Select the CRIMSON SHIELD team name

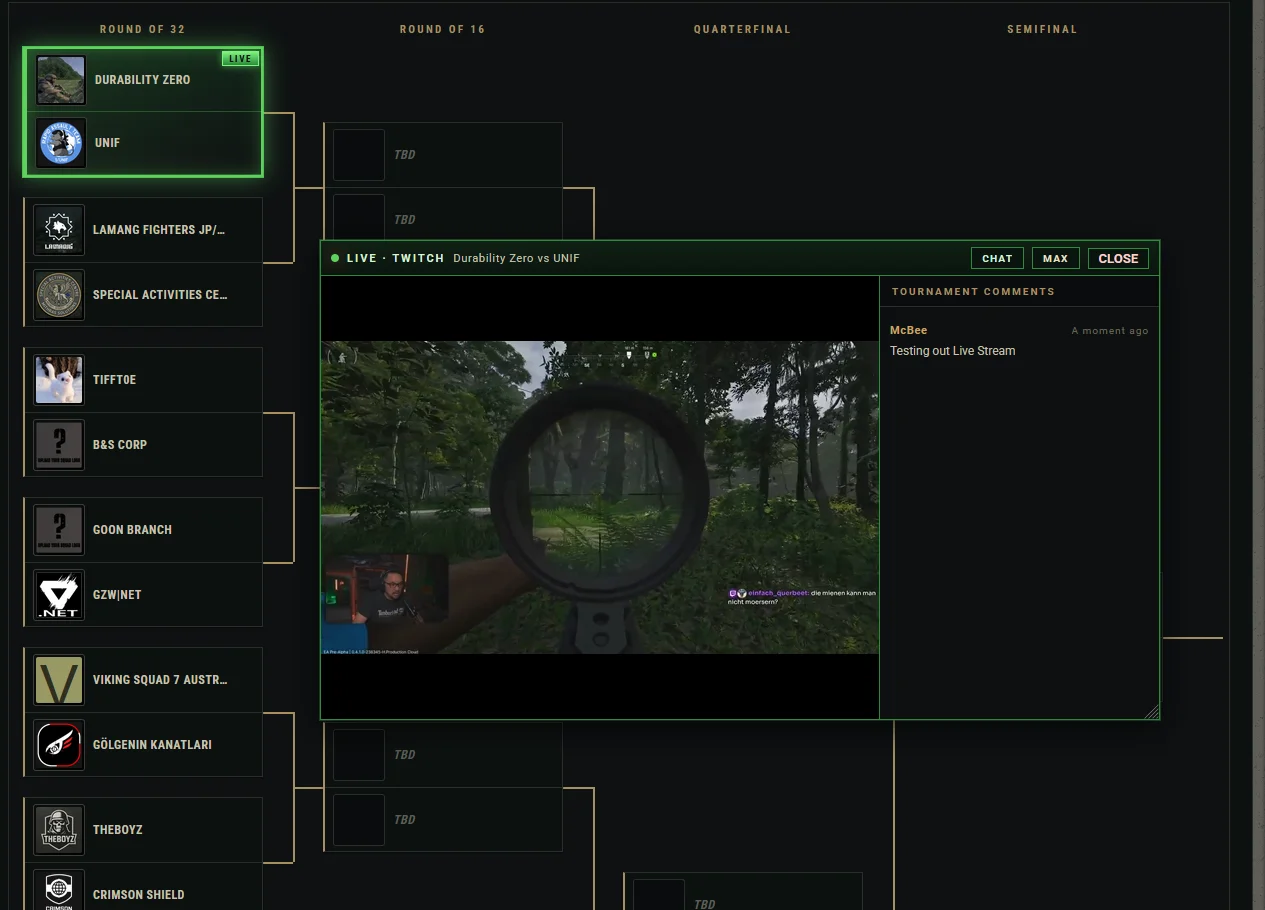pos(139,895)
